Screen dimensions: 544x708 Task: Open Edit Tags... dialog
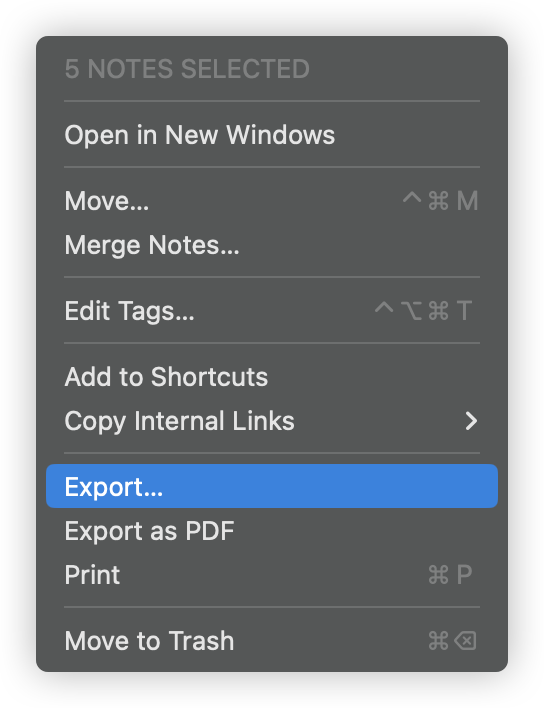pos(272,311)
